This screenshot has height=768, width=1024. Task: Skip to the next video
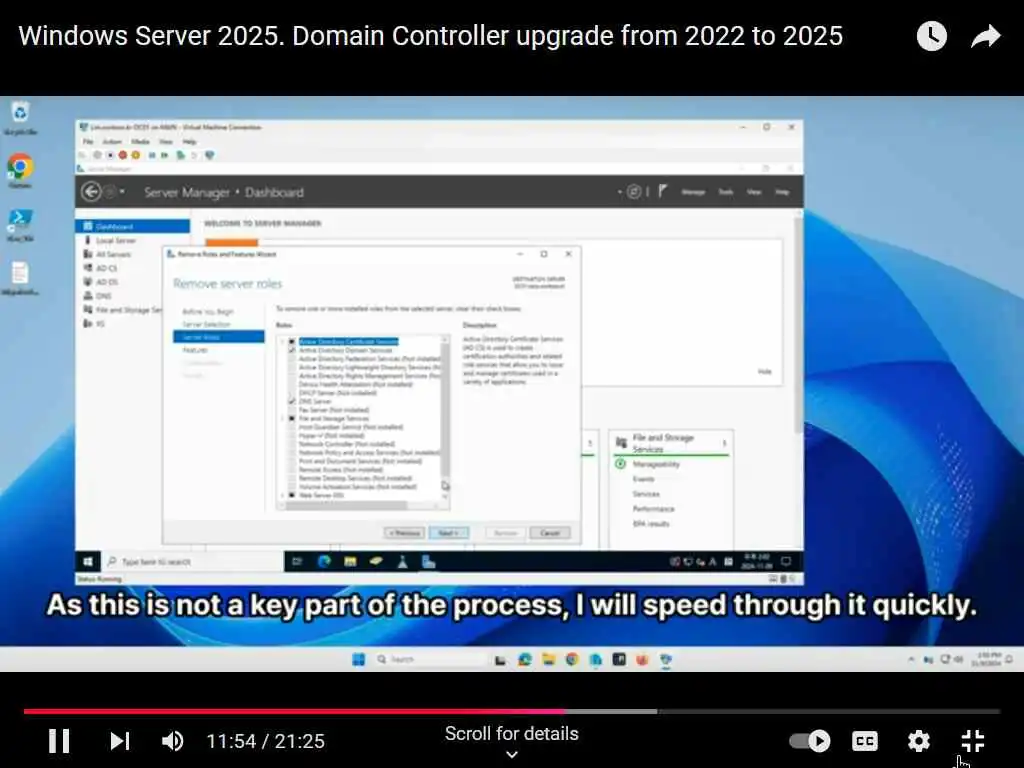click(x=120, y=741)
